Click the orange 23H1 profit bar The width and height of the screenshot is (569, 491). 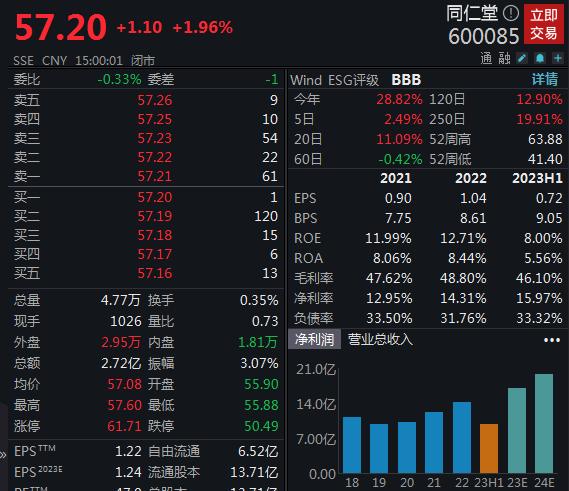(489, 449)
